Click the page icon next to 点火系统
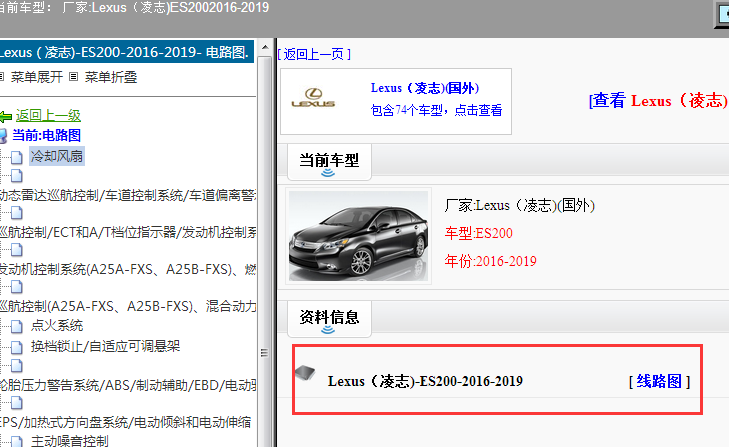This screenshot has height=447, width=729. point(17,327)
